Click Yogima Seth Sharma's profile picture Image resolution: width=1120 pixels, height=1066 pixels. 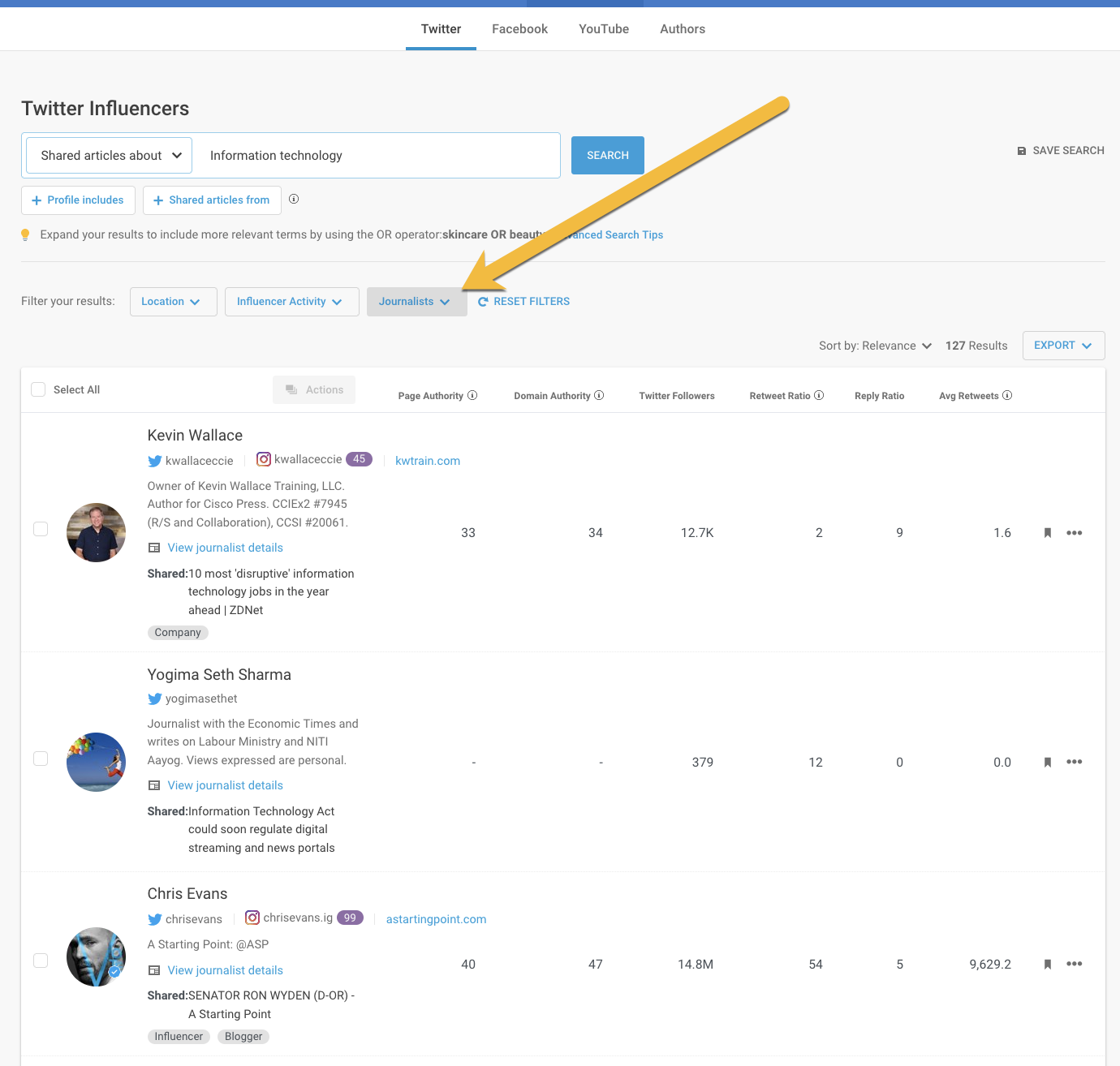point(96,762)
